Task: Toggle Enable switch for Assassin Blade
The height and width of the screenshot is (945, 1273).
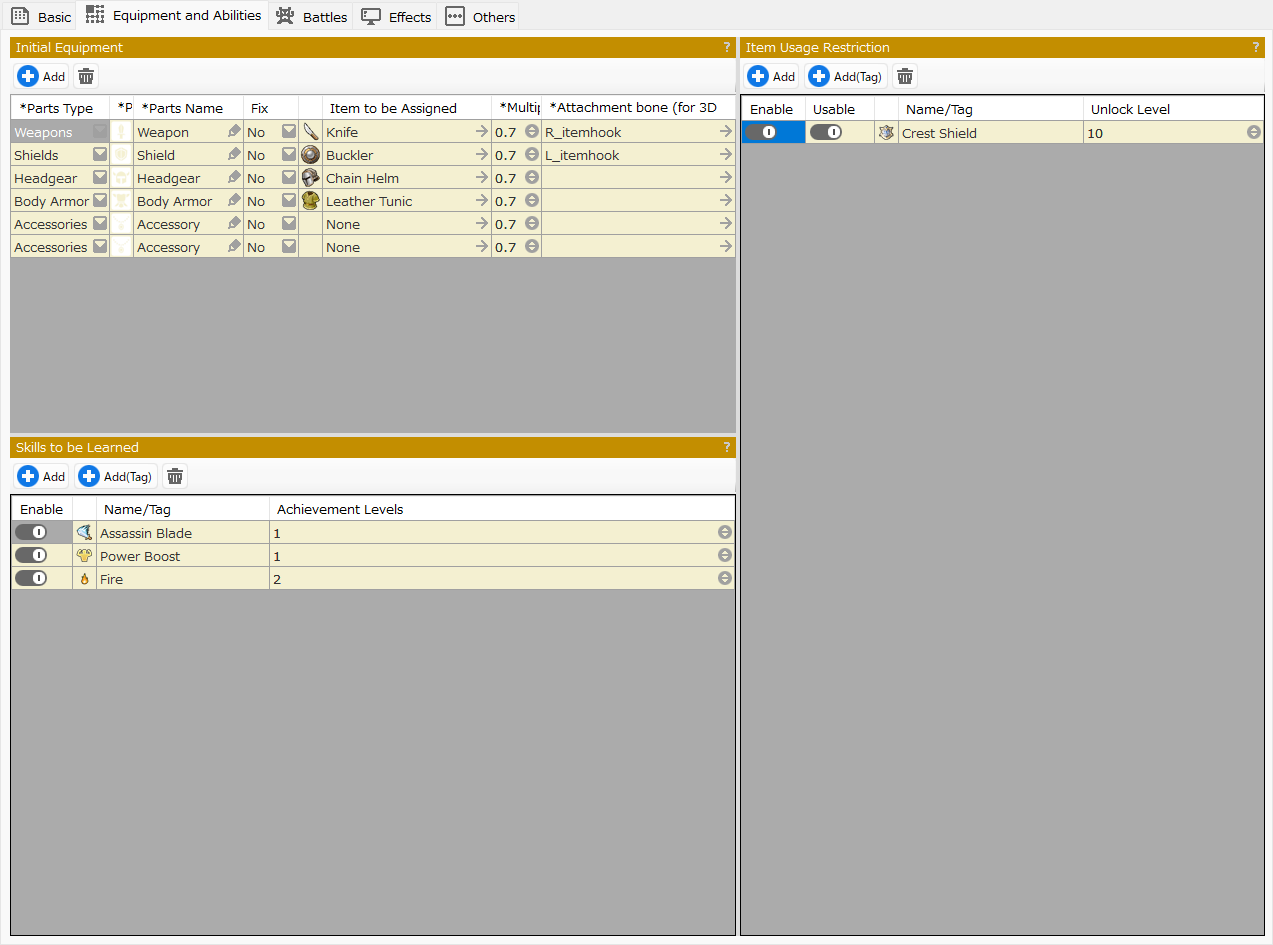Action: (x=31, y=533)
